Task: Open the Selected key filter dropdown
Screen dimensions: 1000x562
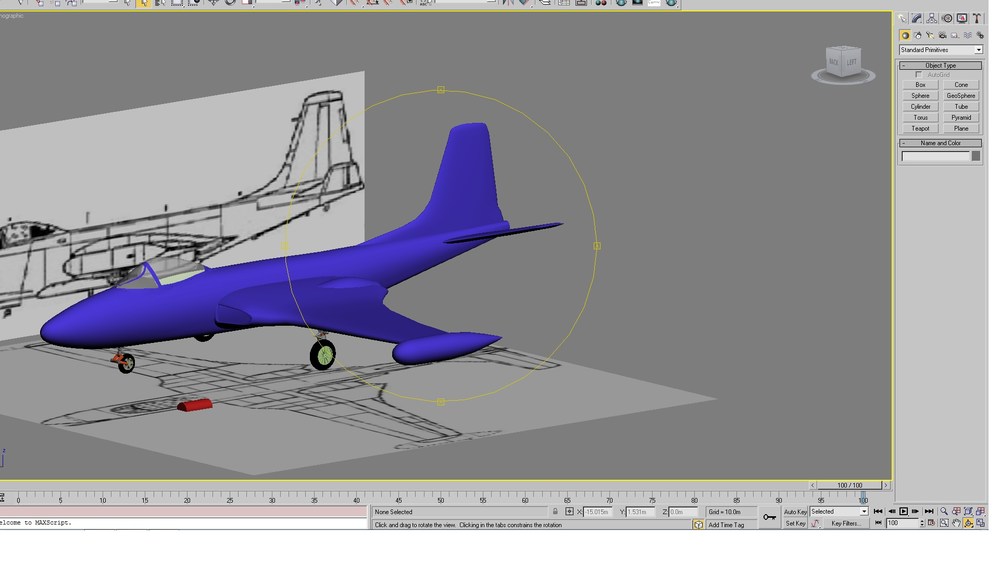Action: [x=839, y=512]
